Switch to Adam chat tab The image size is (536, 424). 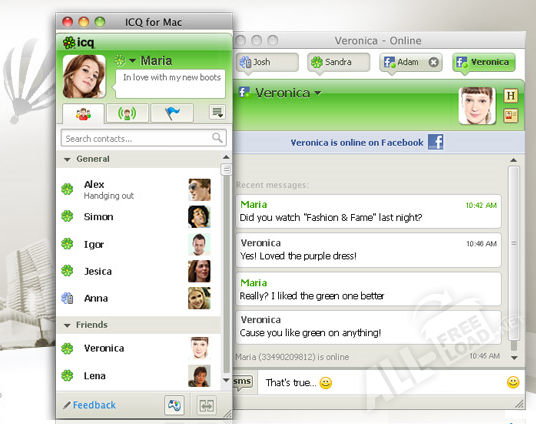pos(411,62)
